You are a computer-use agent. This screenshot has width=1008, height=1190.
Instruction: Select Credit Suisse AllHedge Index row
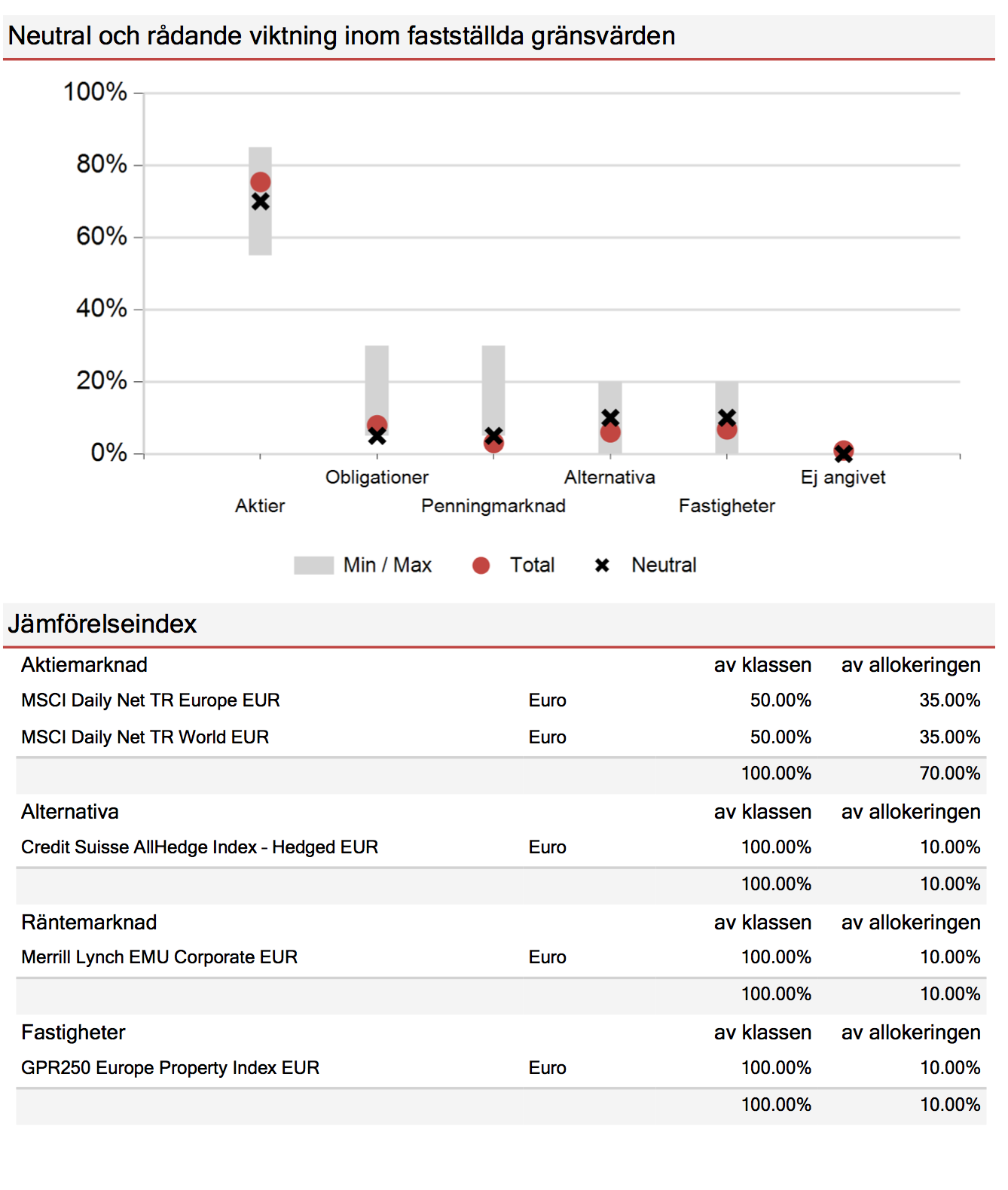pos(501,847)
